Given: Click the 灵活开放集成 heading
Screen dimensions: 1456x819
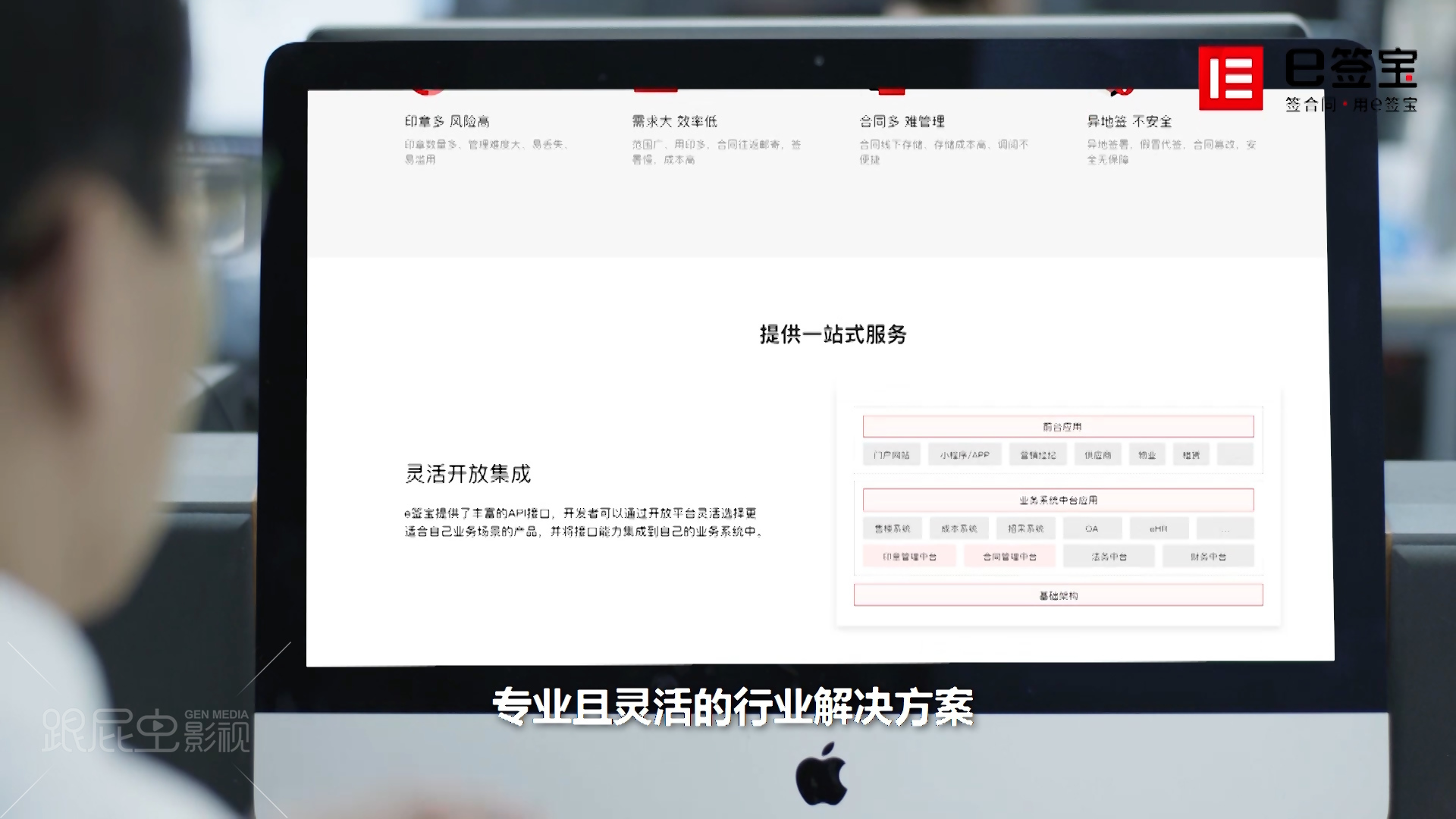Looking at the screenshot, I should (x=468, y=474).
